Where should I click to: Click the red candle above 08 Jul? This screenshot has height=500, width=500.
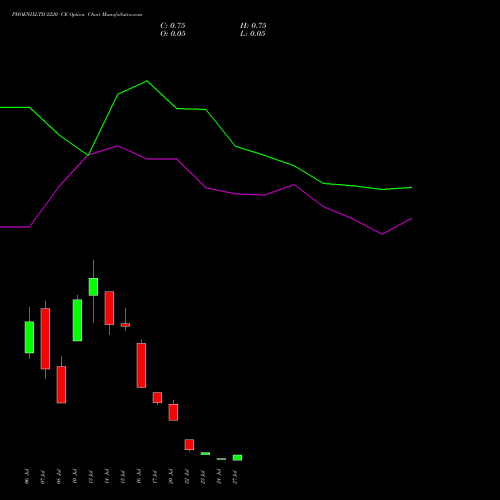[61, 385]
